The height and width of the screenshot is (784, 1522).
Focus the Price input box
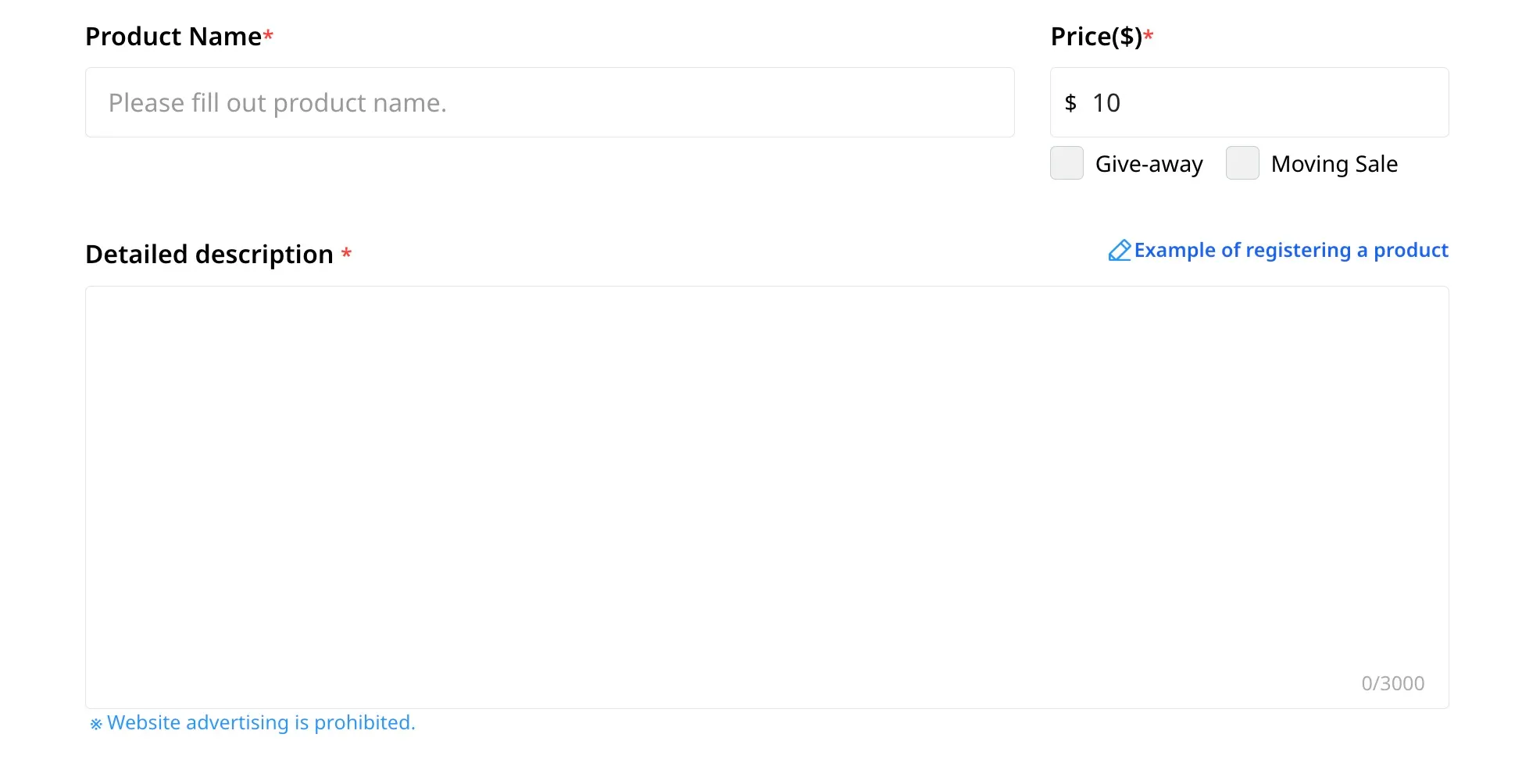[1281, 103]
